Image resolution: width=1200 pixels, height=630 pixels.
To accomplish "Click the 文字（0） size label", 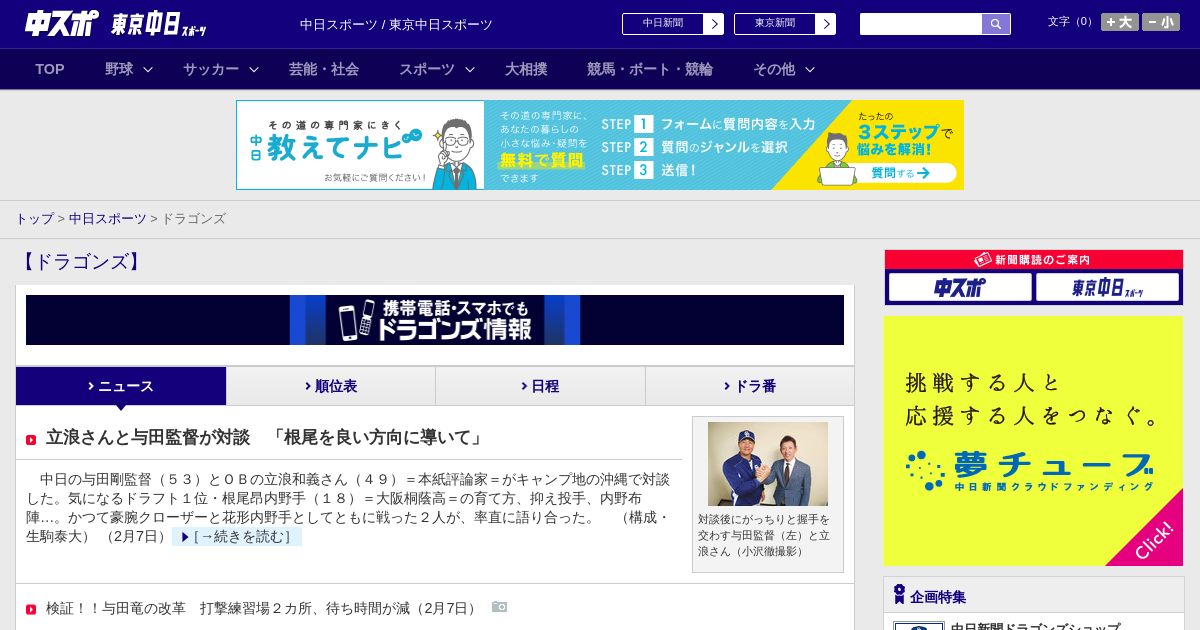I will click(1072, 22).
